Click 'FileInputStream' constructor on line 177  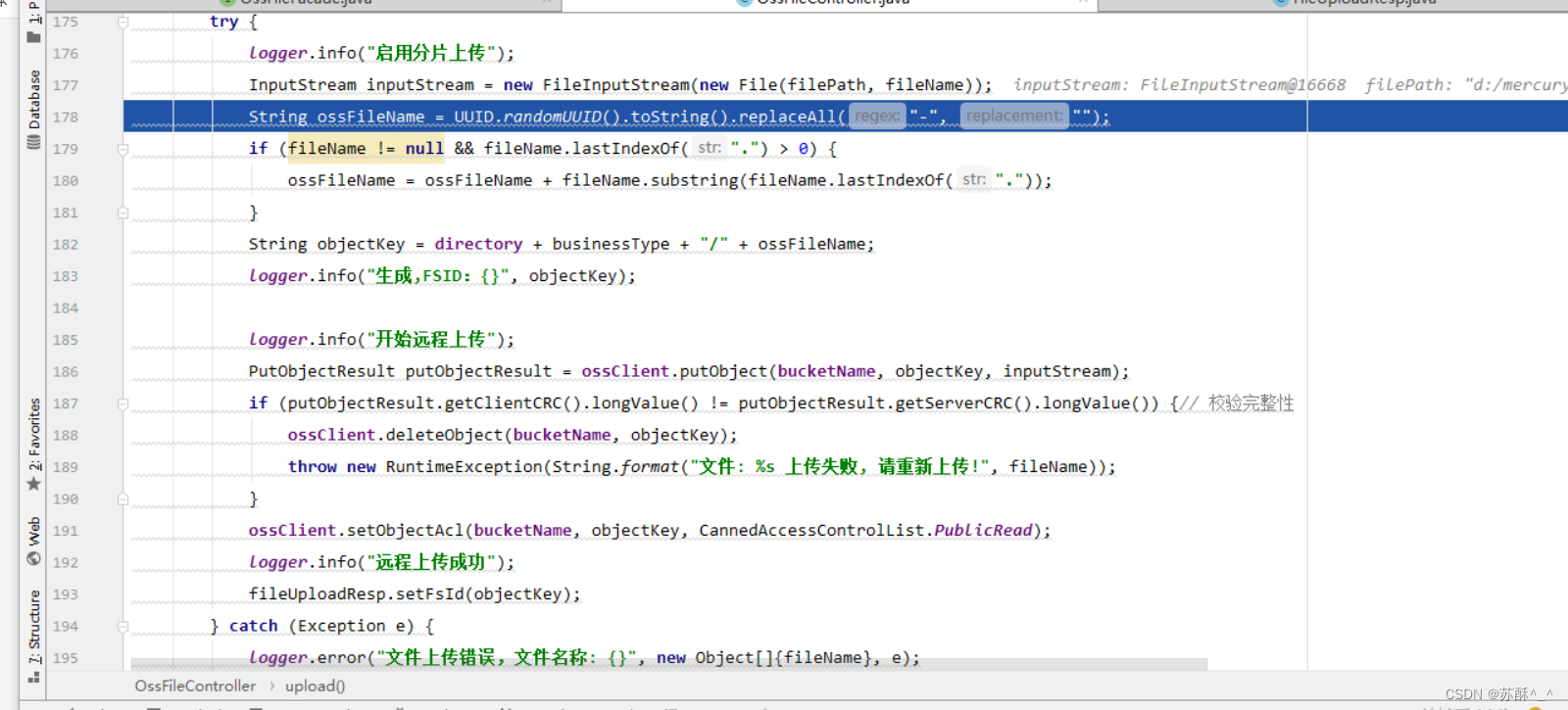click(615, 85)
